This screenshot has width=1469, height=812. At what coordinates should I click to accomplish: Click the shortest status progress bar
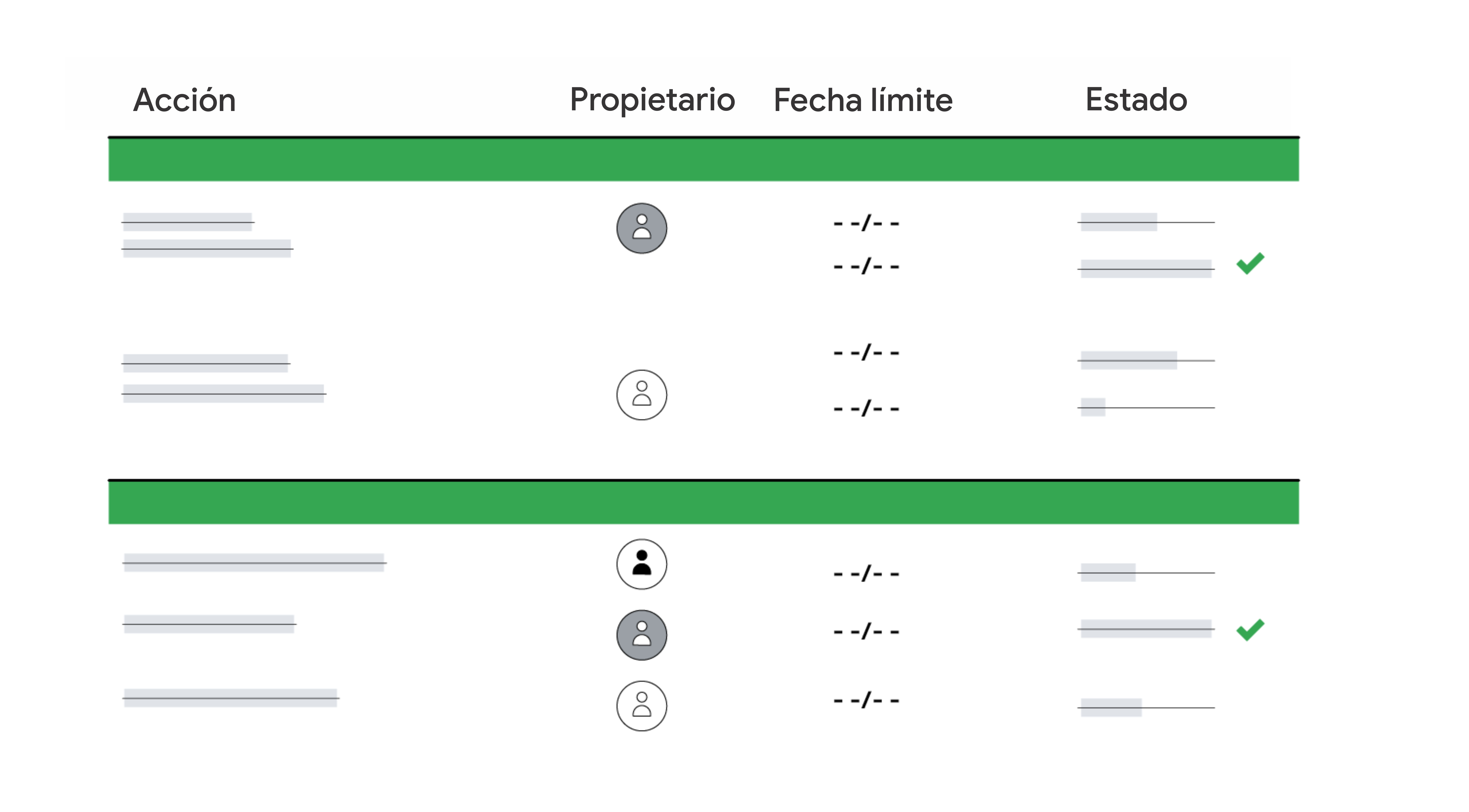[1146, 407]
